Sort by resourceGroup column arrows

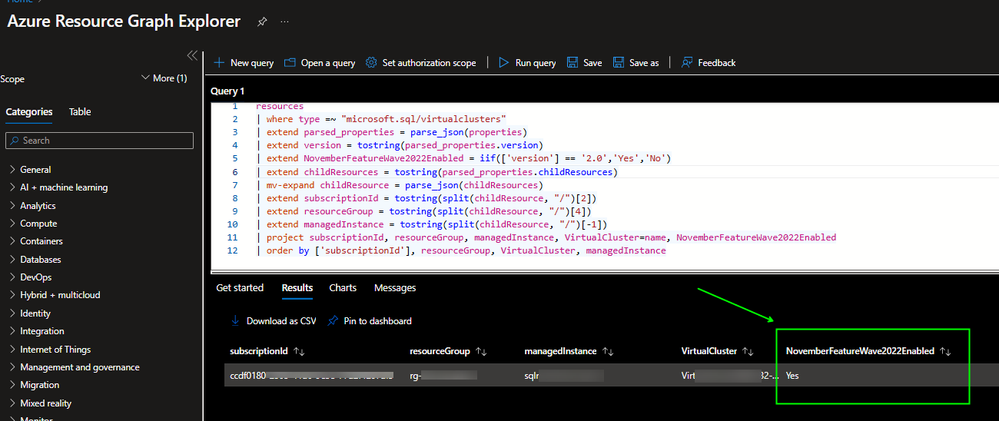point(482,352)
